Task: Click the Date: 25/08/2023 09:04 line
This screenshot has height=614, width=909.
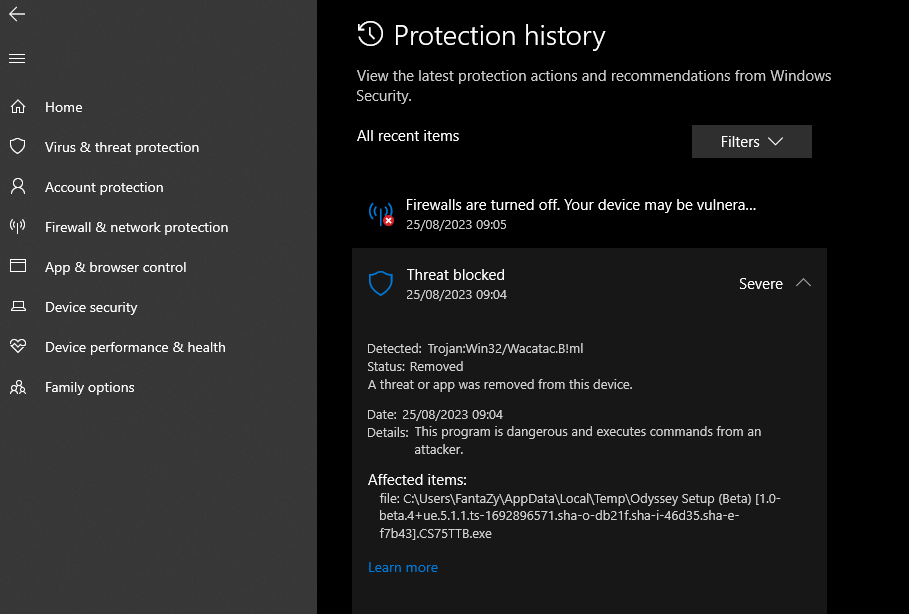Action: (435, 415)
